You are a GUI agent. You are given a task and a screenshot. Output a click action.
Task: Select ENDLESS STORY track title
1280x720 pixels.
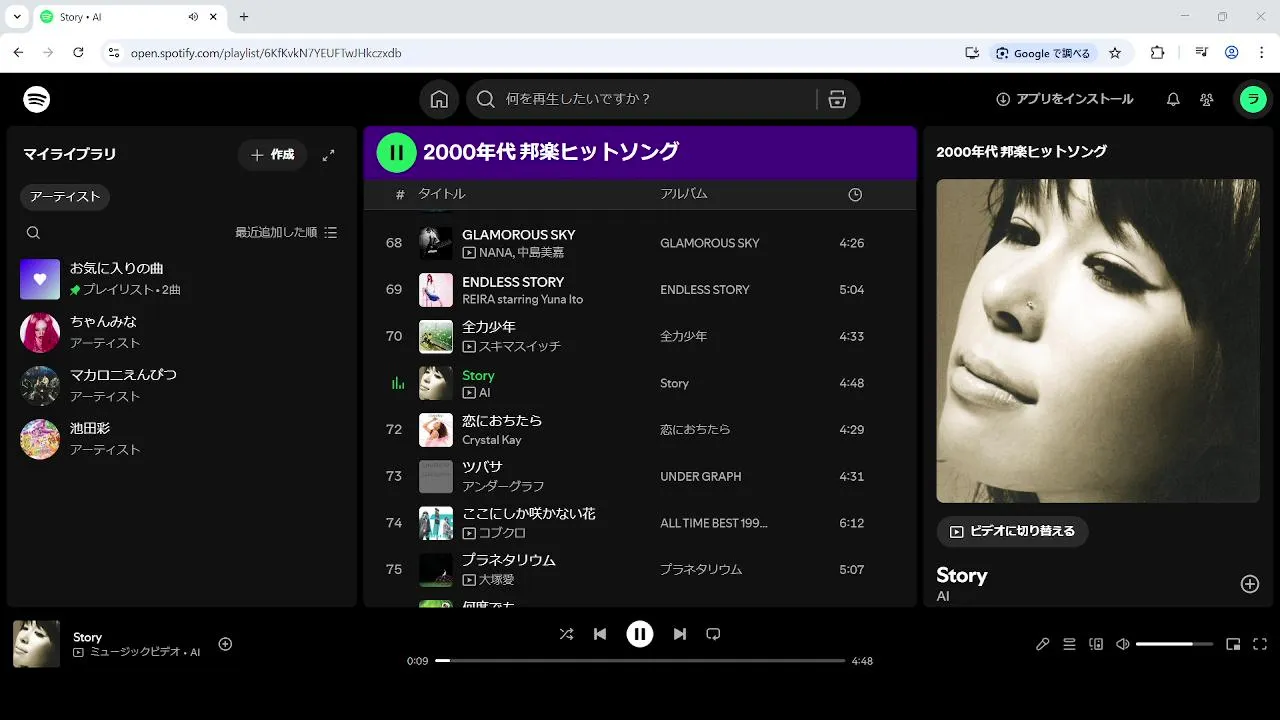[x=513, y=282]
